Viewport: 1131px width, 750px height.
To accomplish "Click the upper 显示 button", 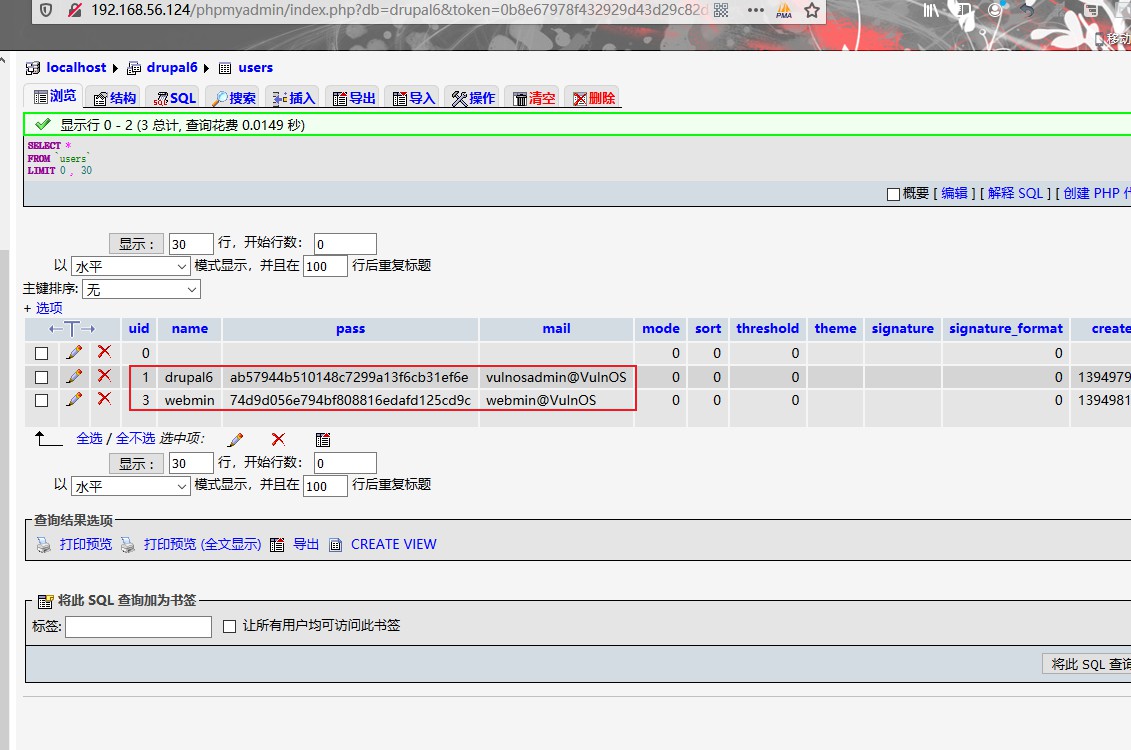I will click(136, 244).
